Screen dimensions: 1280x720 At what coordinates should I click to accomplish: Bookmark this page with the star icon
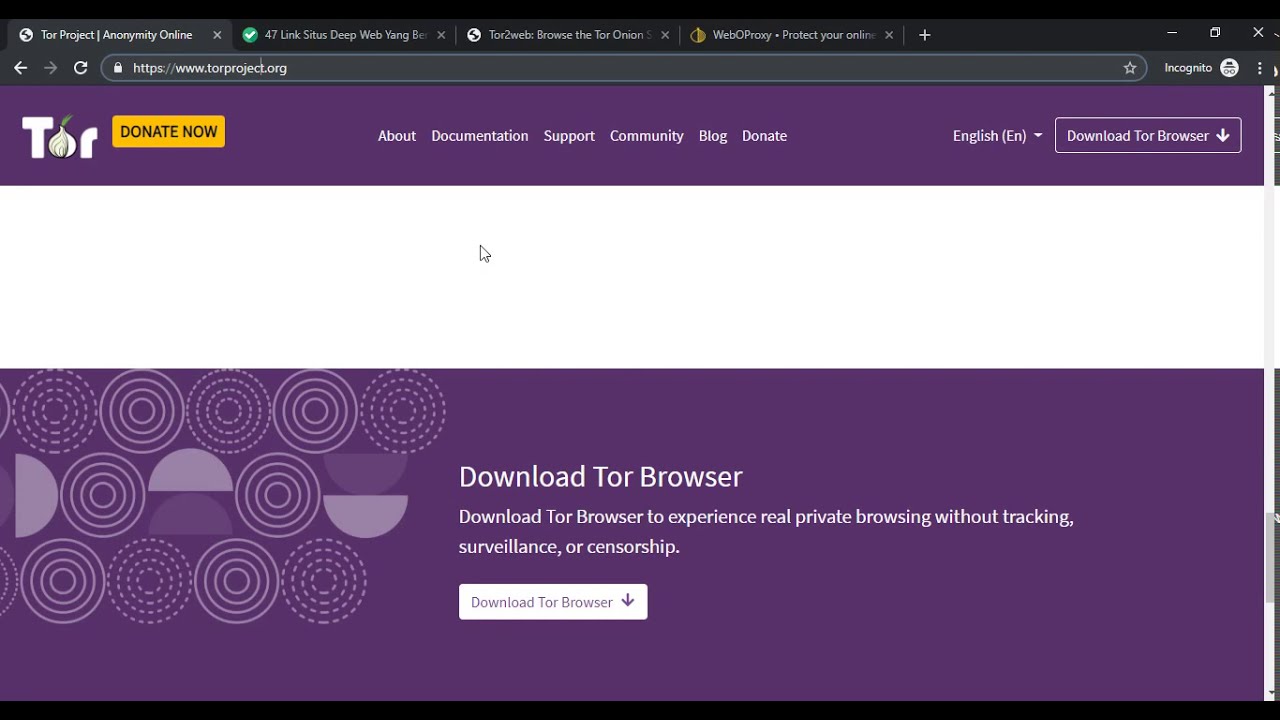pos(1130,68)
